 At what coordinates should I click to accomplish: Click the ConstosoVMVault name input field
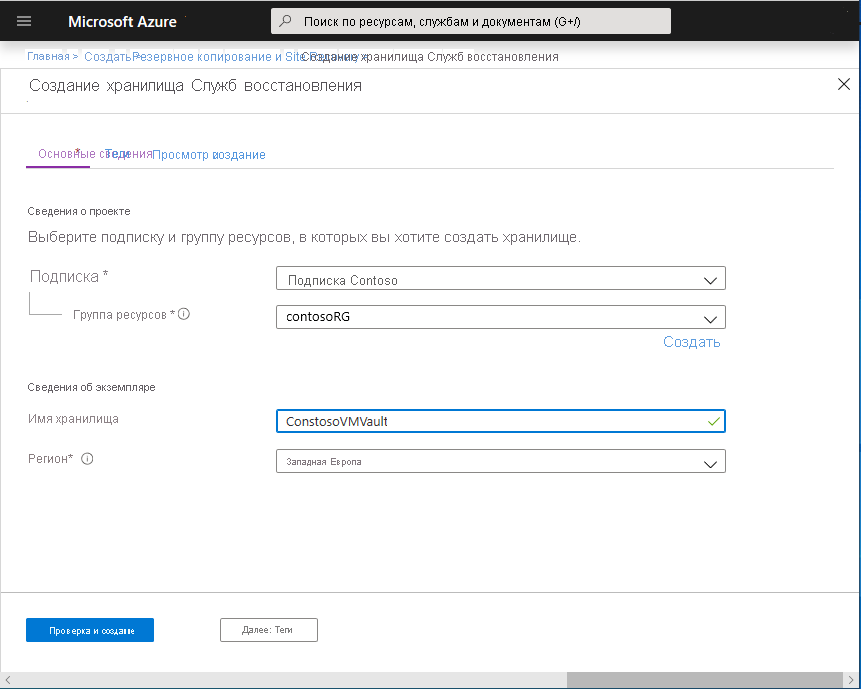coord(501,421)
